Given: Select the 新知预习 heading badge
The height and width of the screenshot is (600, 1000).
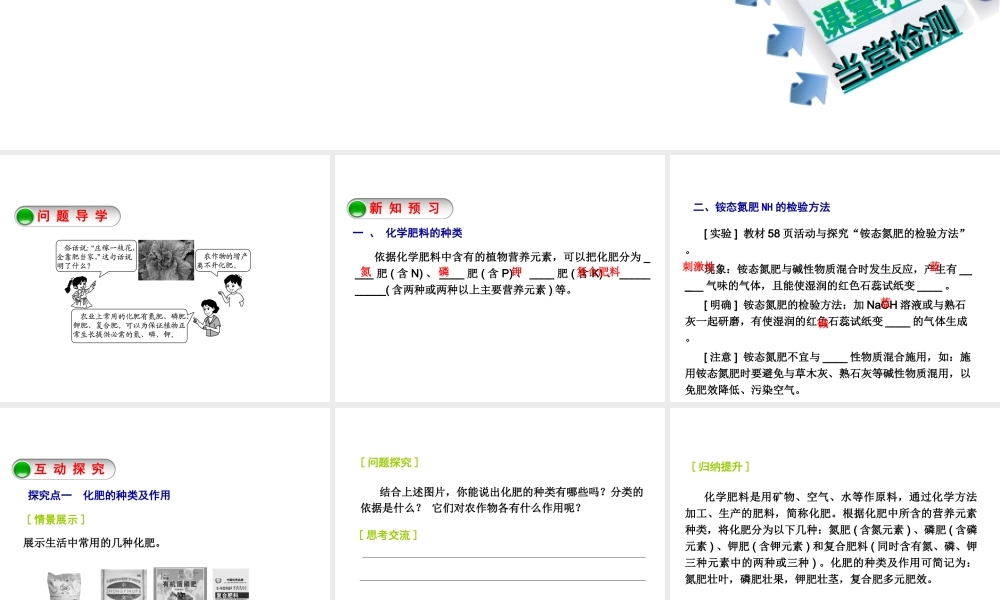Looking at the screenshot, I should 400,209.
